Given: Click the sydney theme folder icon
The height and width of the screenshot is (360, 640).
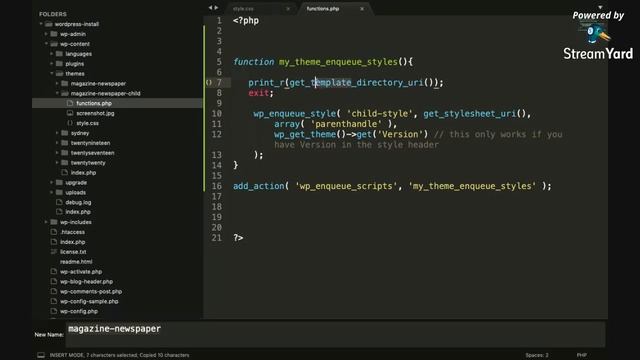Looking at the screenshot, I should coord(64,133).
